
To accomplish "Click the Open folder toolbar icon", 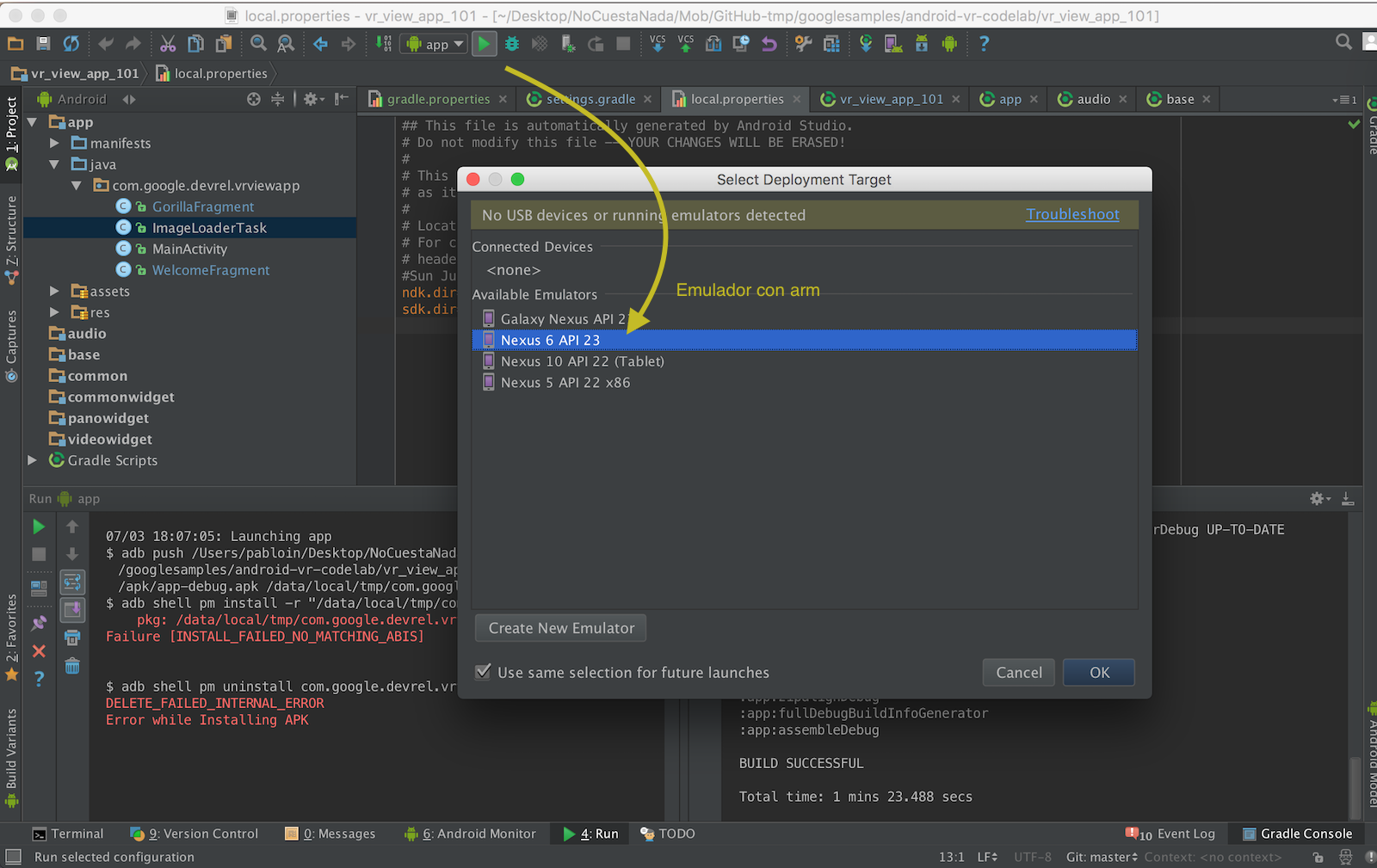I will click(15, 43).
